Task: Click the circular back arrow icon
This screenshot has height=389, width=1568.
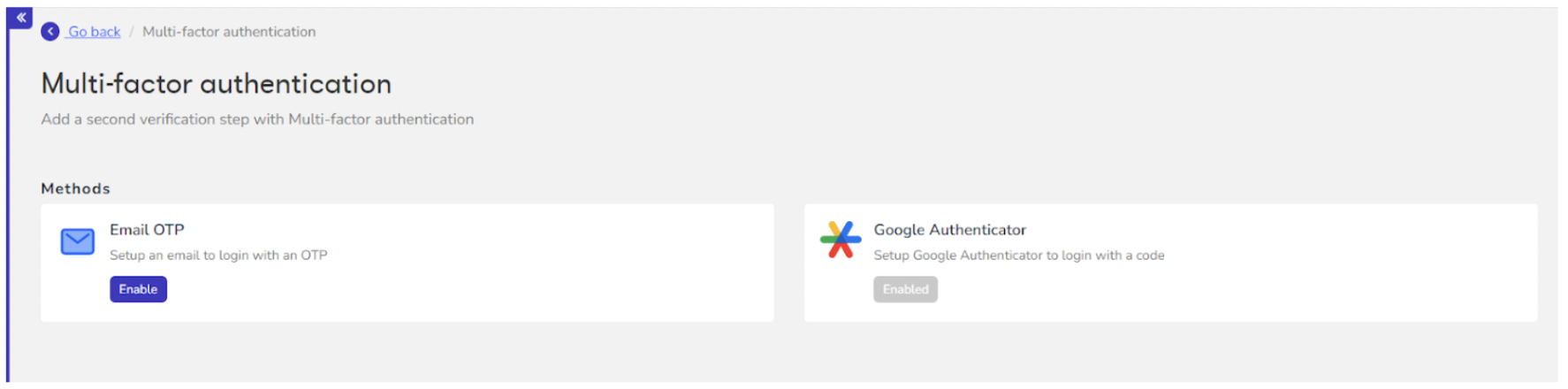Action: click(50, 32)
